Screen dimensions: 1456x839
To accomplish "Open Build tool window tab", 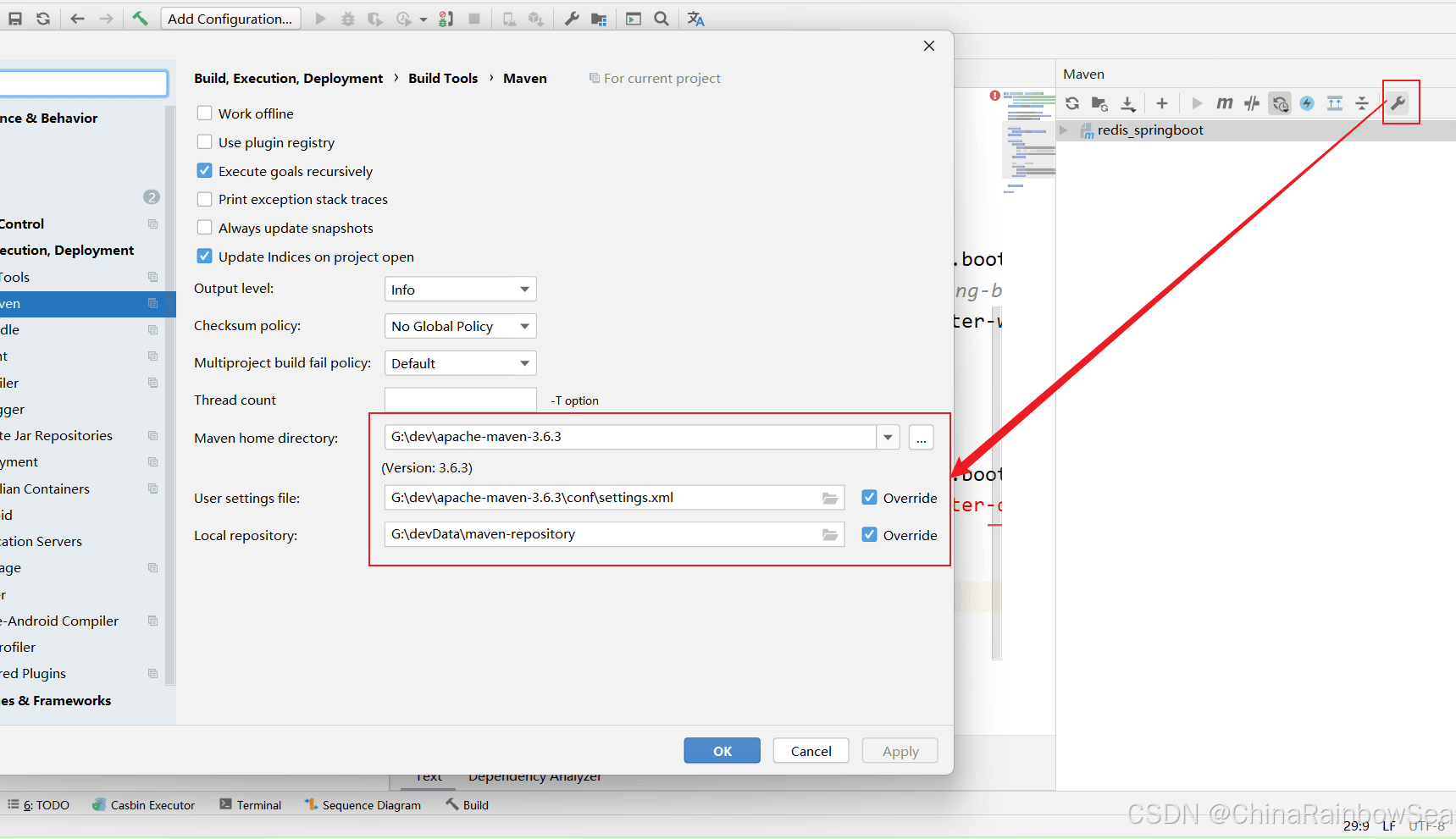I will (468, 805).
